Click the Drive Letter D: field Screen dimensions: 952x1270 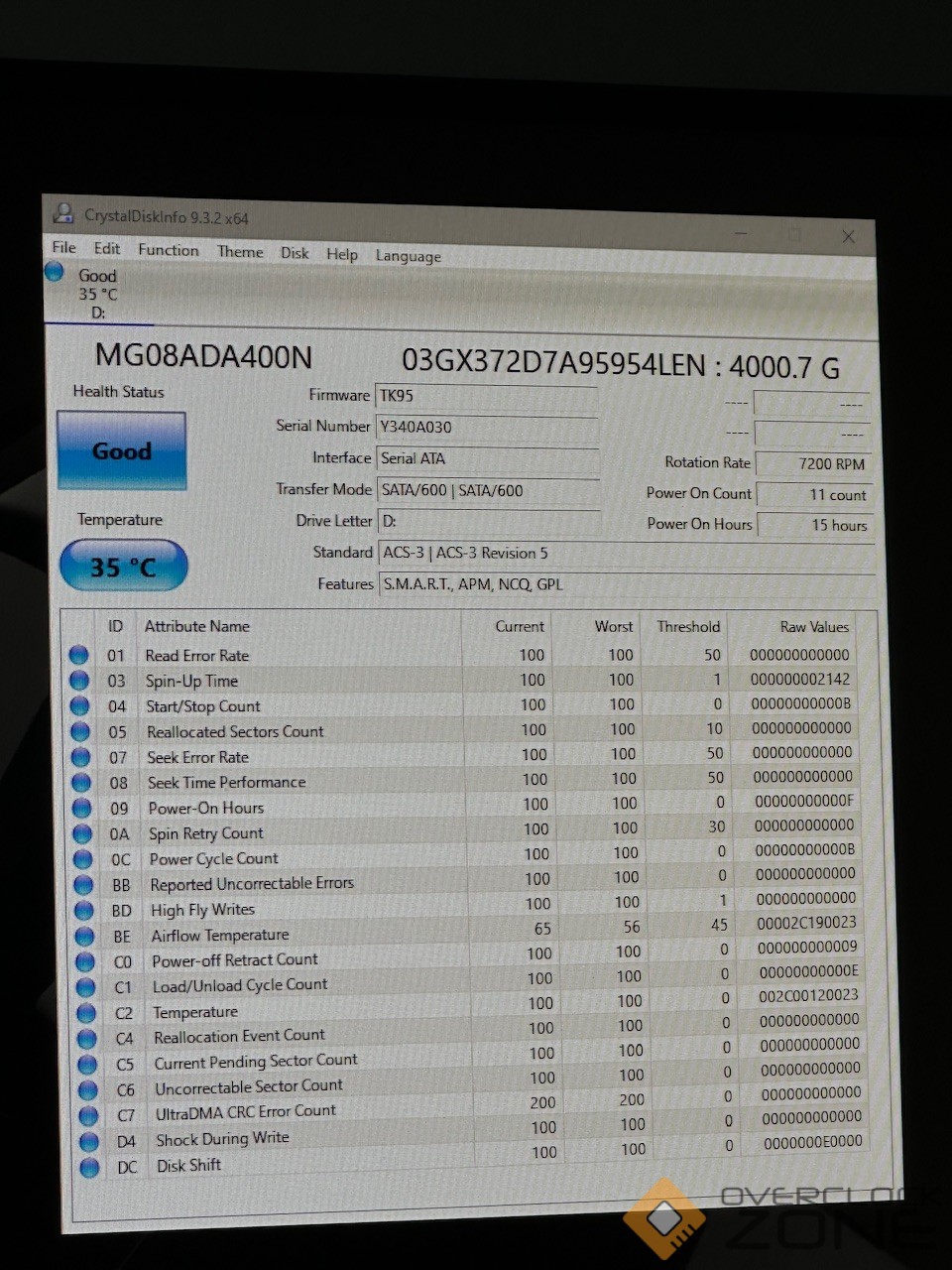pos(490,522)
